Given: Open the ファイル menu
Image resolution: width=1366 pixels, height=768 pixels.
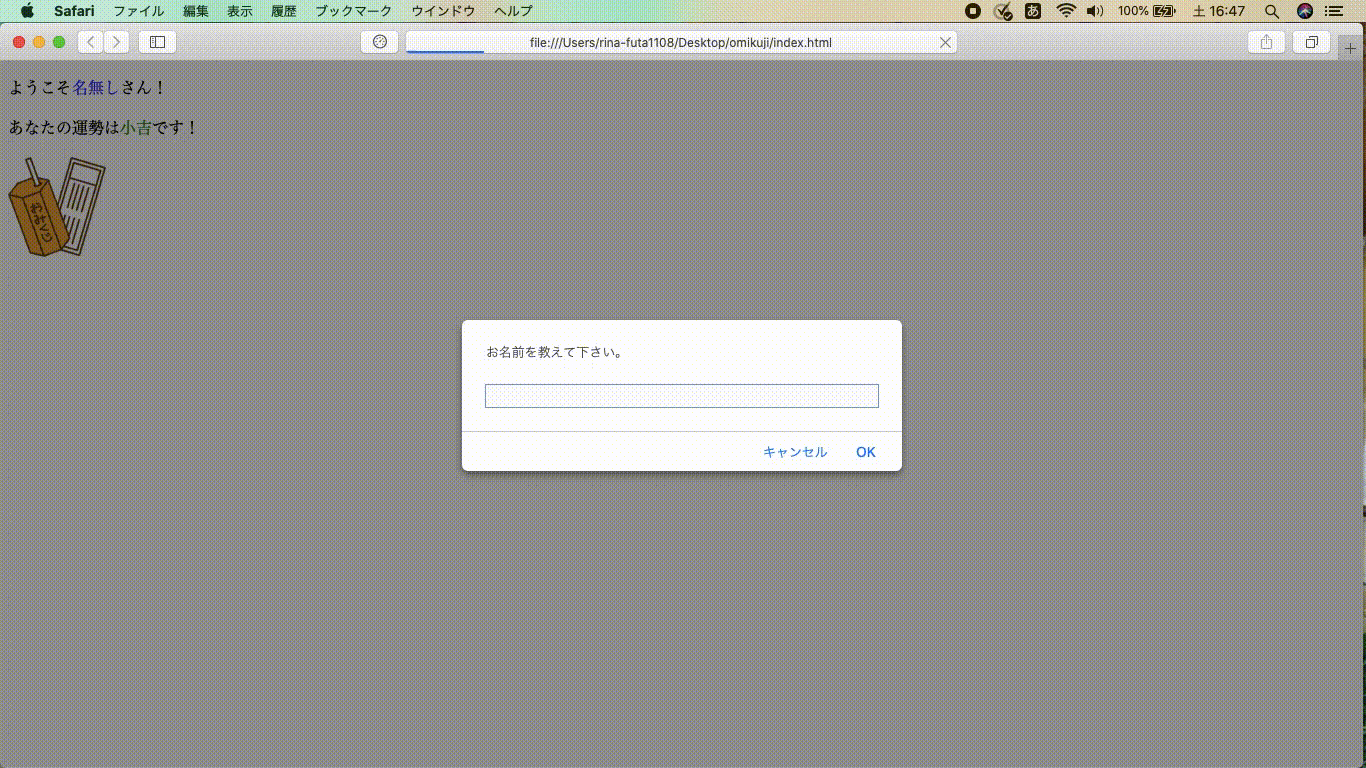Looking at the screenshot, I should coord(139,11).
